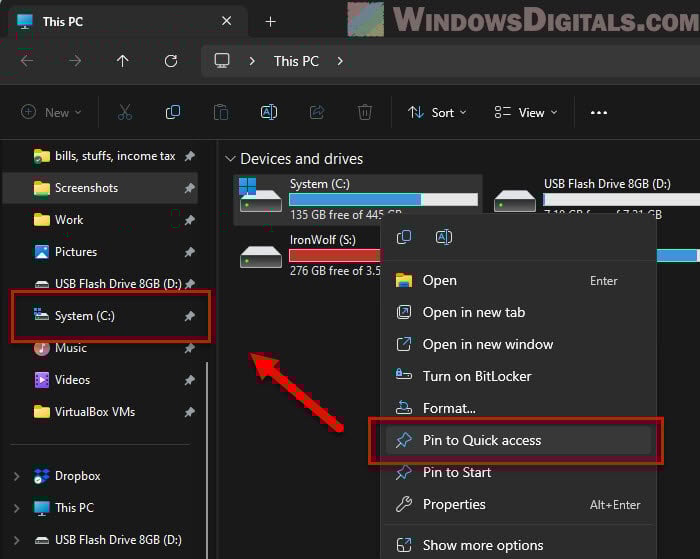Open the See more (three dots) menu
This screenshot has height=559, width=700.
tap(599, 113)
